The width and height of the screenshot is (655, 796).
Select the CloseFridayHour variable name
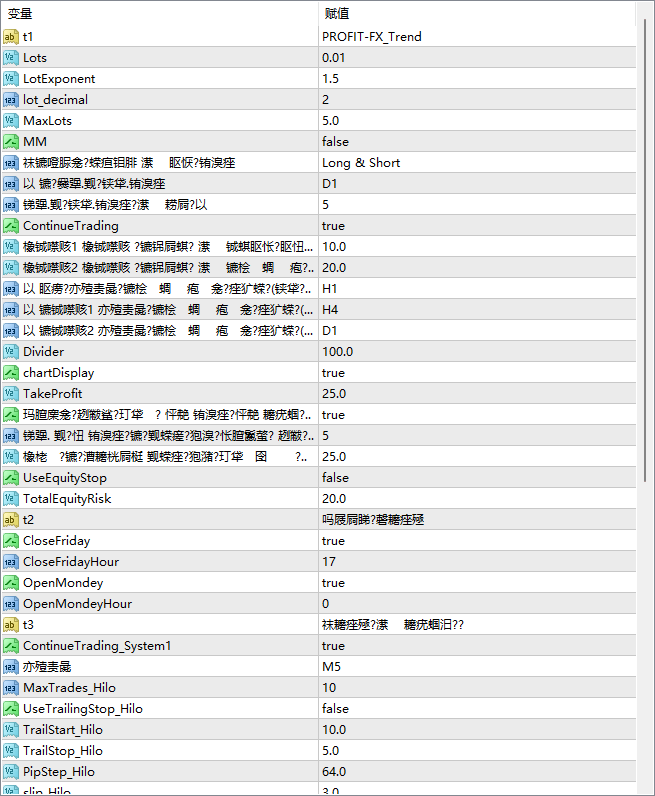coord(71,561)
